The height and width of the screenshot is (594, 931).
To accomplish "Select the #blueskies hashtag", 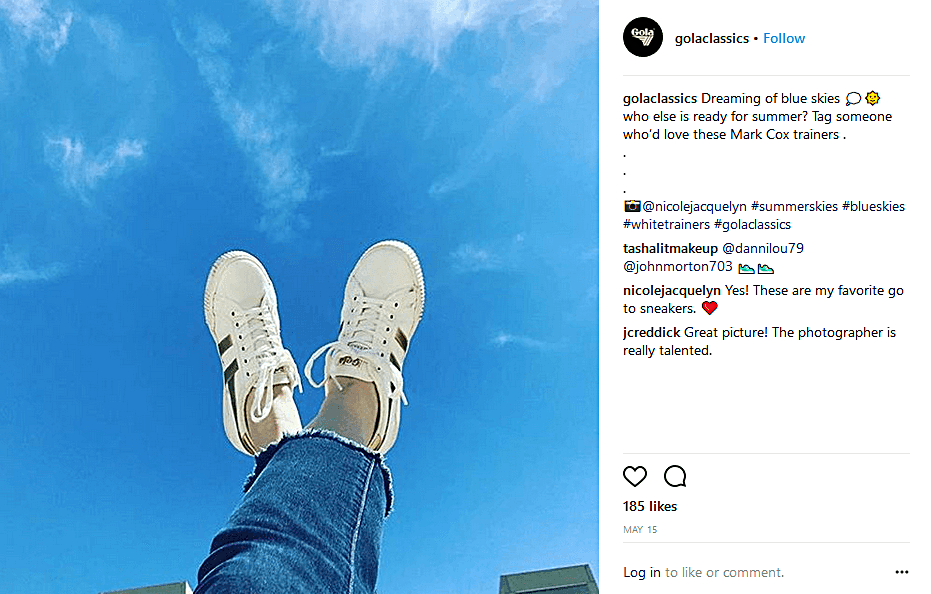I will click(873, 207).
